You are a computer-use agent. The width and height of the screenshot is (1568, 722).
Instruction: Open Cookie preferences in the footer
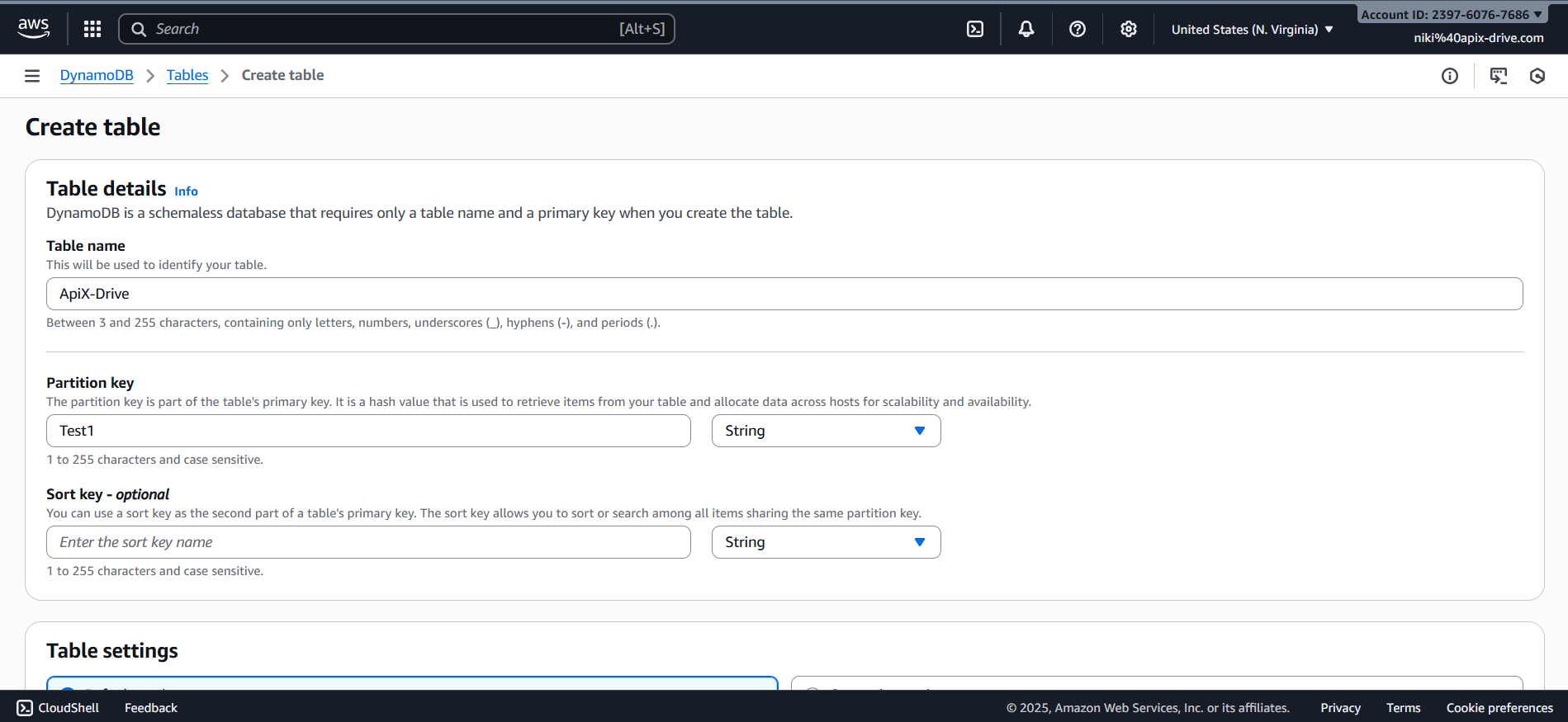click(x=1499, y=708)
